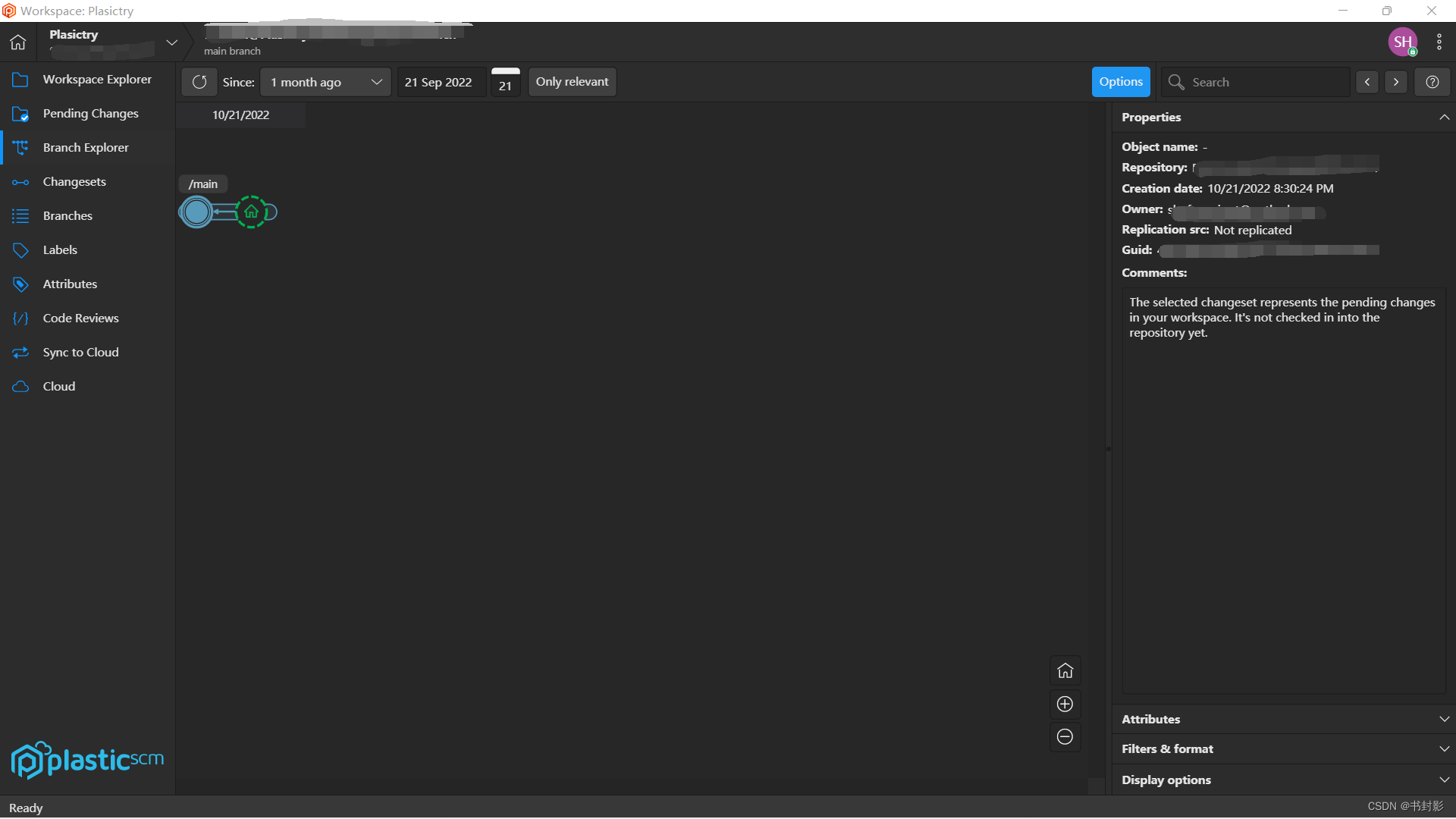1456x819 pixels.
Task: Click the /main branch label
Action: pos(202,184)
